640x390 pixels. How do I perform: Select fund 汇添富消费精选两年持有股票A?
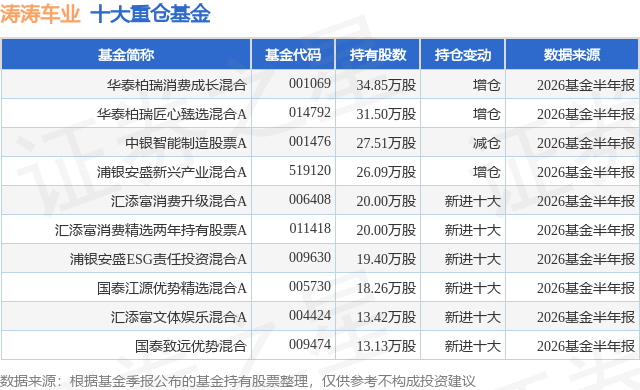151,230
